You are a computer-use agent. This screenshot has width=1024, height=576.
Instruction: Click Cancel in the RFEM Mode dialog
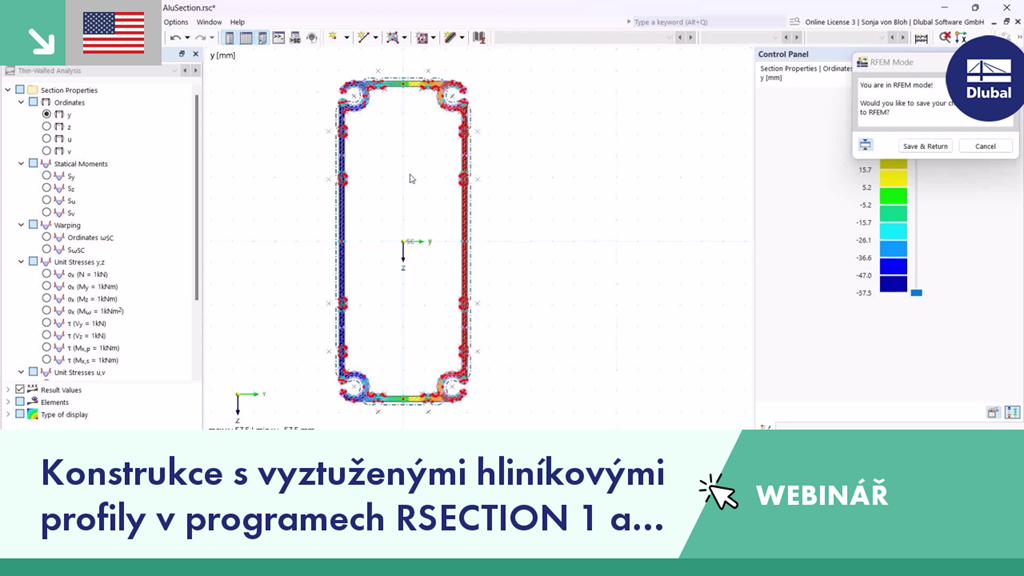(985, 145)
